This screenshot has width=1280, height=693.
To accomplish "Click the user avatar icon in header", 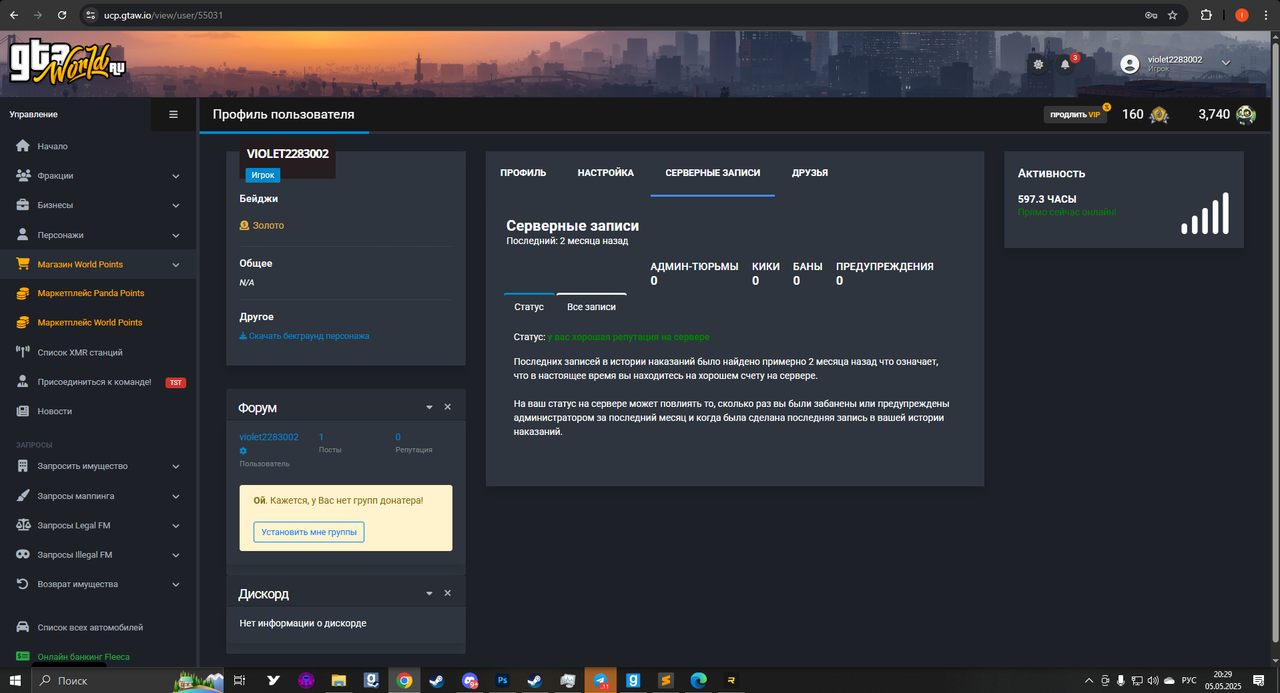I will coord(1130,64).
